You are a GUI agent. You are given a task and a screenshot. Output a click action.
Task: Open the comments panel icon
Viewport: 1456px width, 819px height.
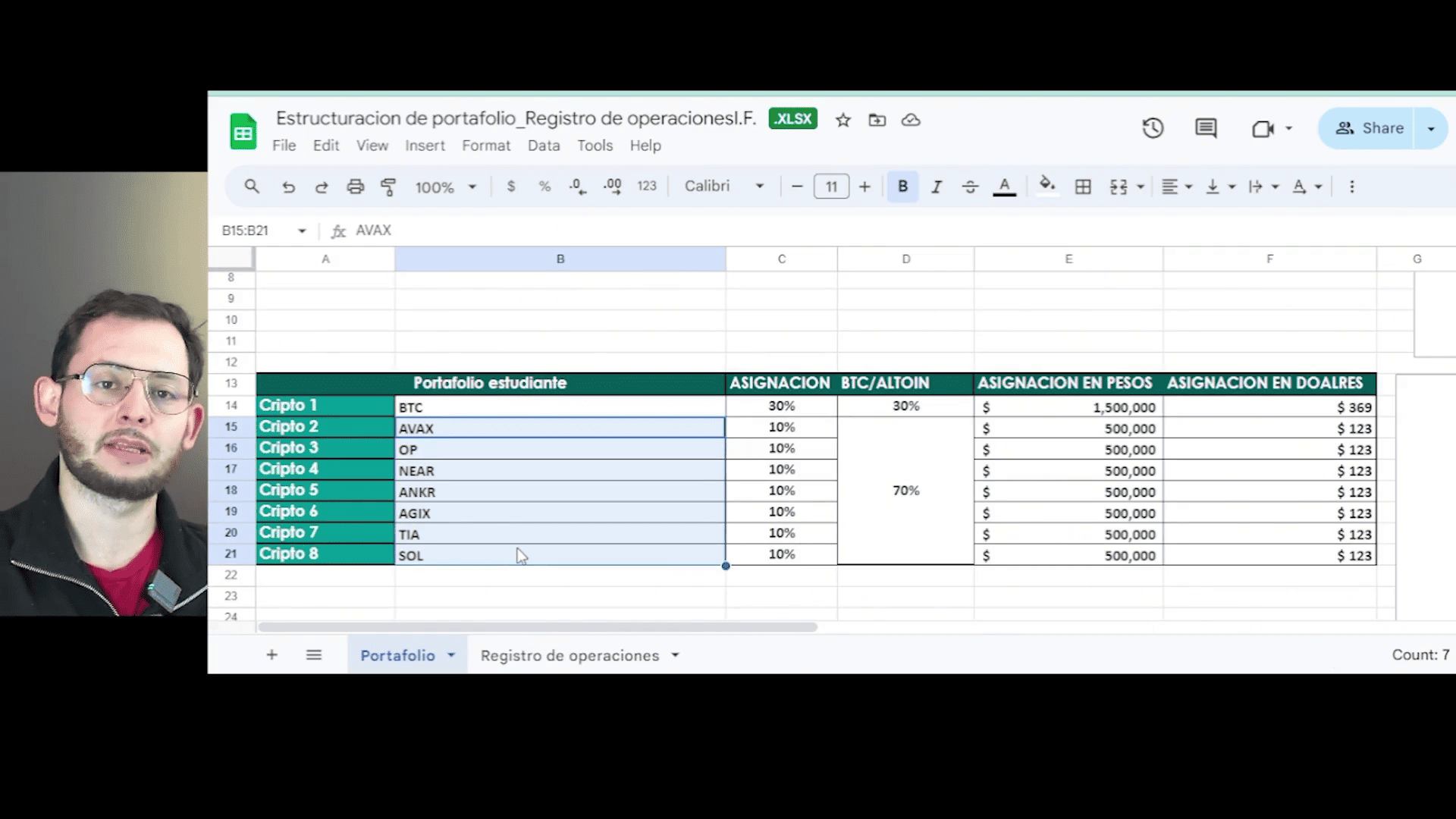pyautogui.click(x=1205, y=128)
